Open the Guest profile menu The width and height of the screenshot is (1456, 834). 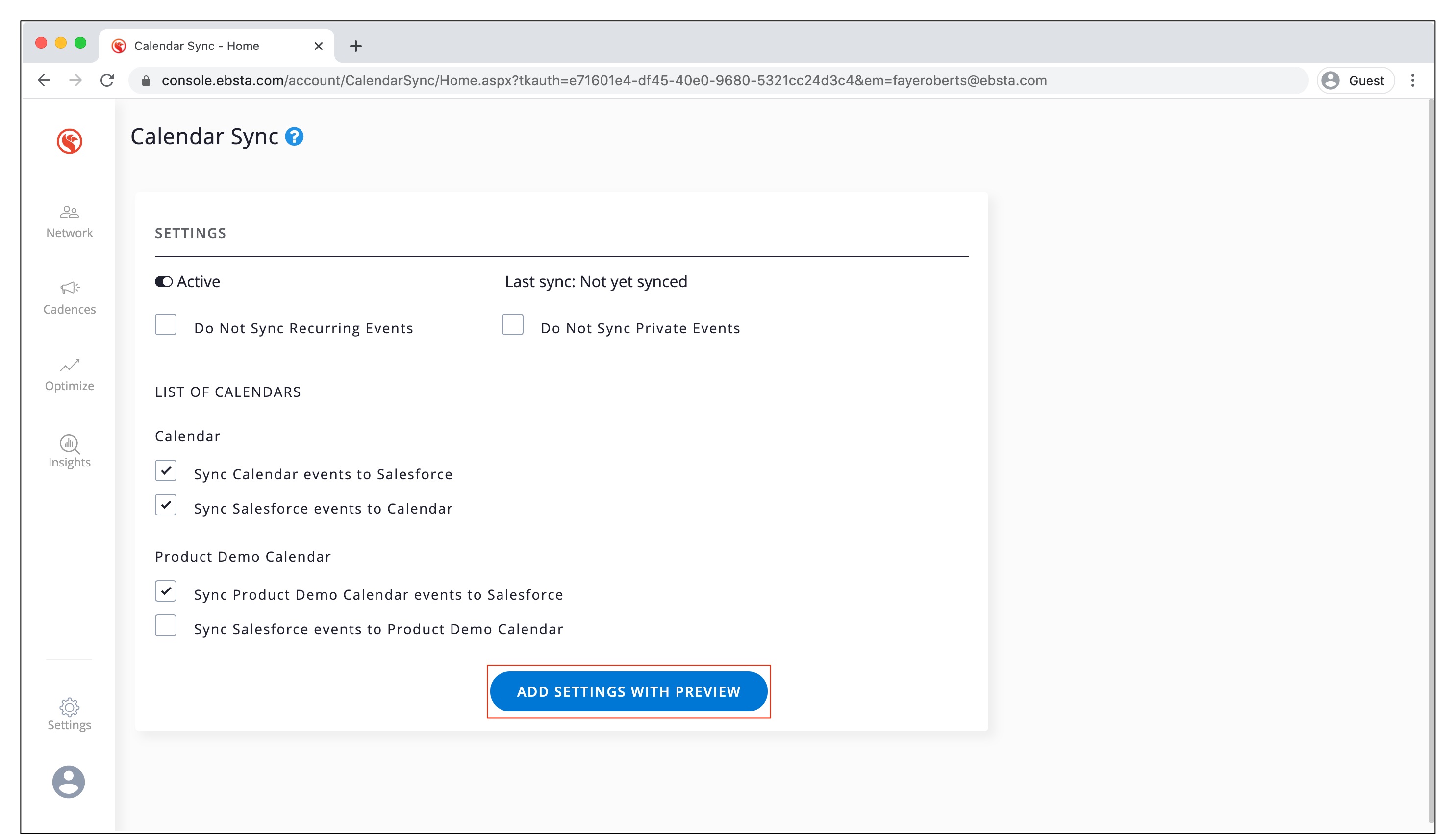1355,80
